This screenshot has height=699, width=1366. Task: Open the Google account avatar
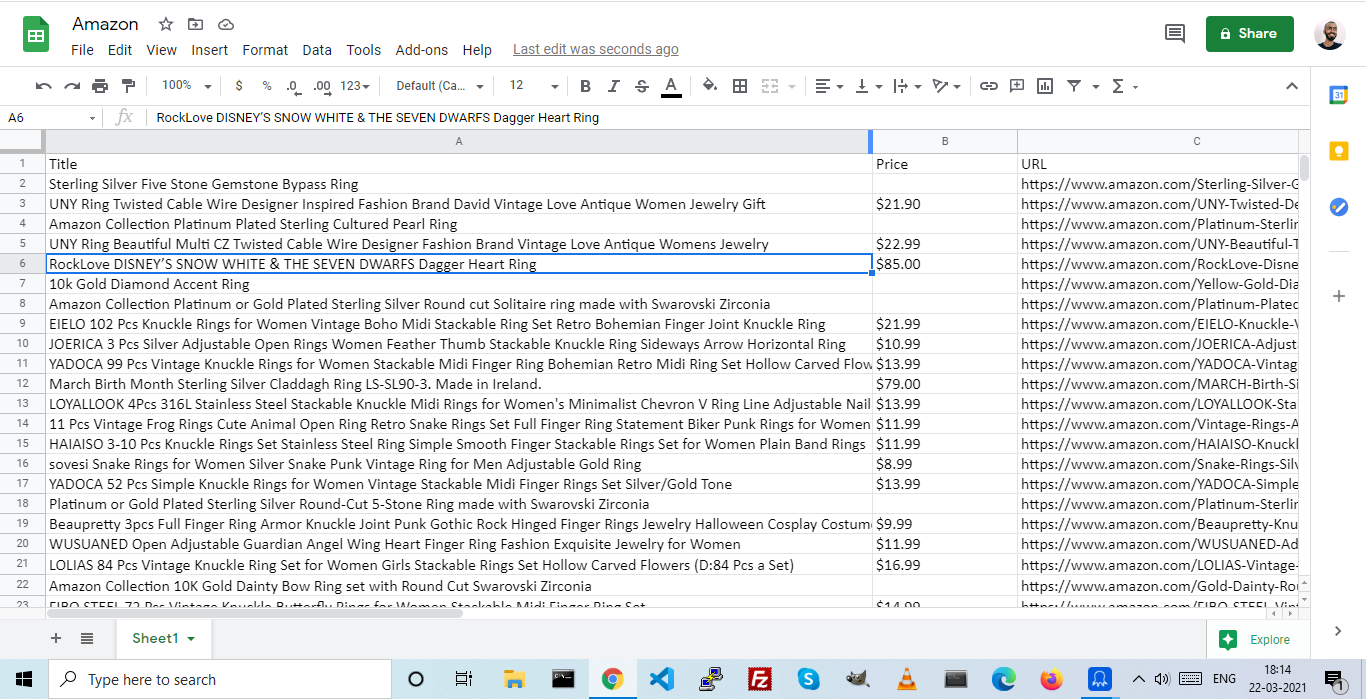(1330, 34)
